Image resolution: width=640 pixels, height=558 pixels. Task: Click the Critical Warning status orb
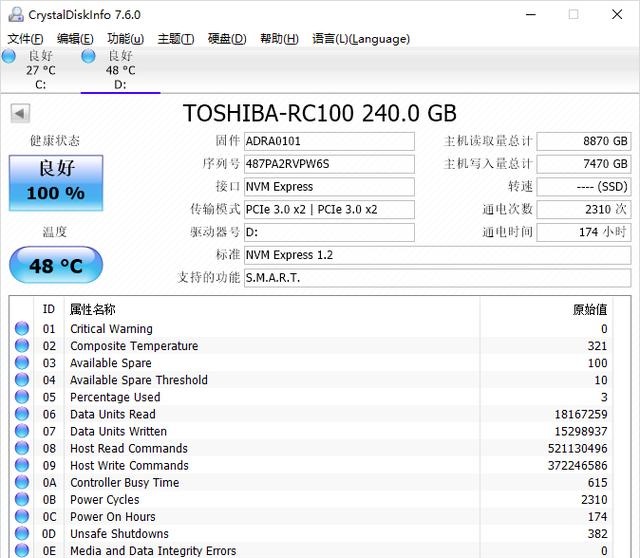(22, 329)
